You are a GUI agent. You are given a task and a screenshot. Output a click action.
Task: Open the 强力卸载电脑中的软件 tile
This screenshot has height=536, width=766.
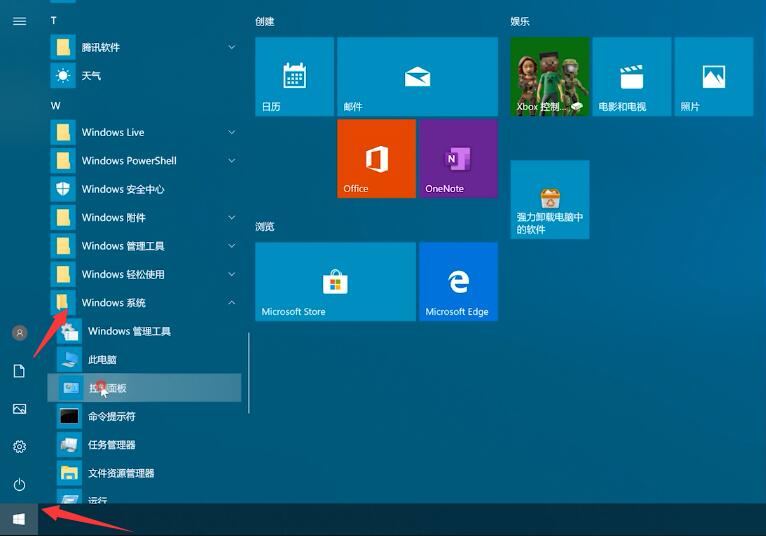[550, 200]
